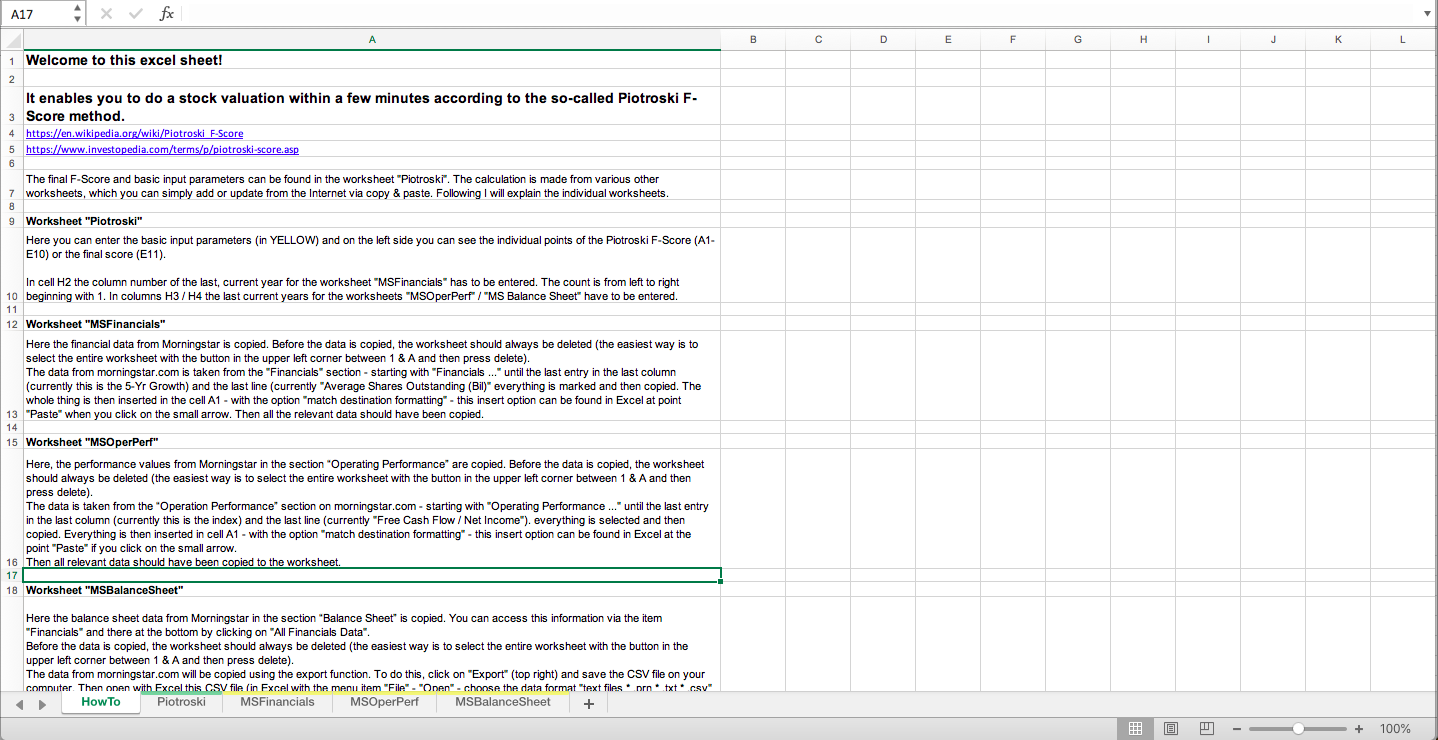
Task: Click the zoom in plus button
Action: [1359, 729]
